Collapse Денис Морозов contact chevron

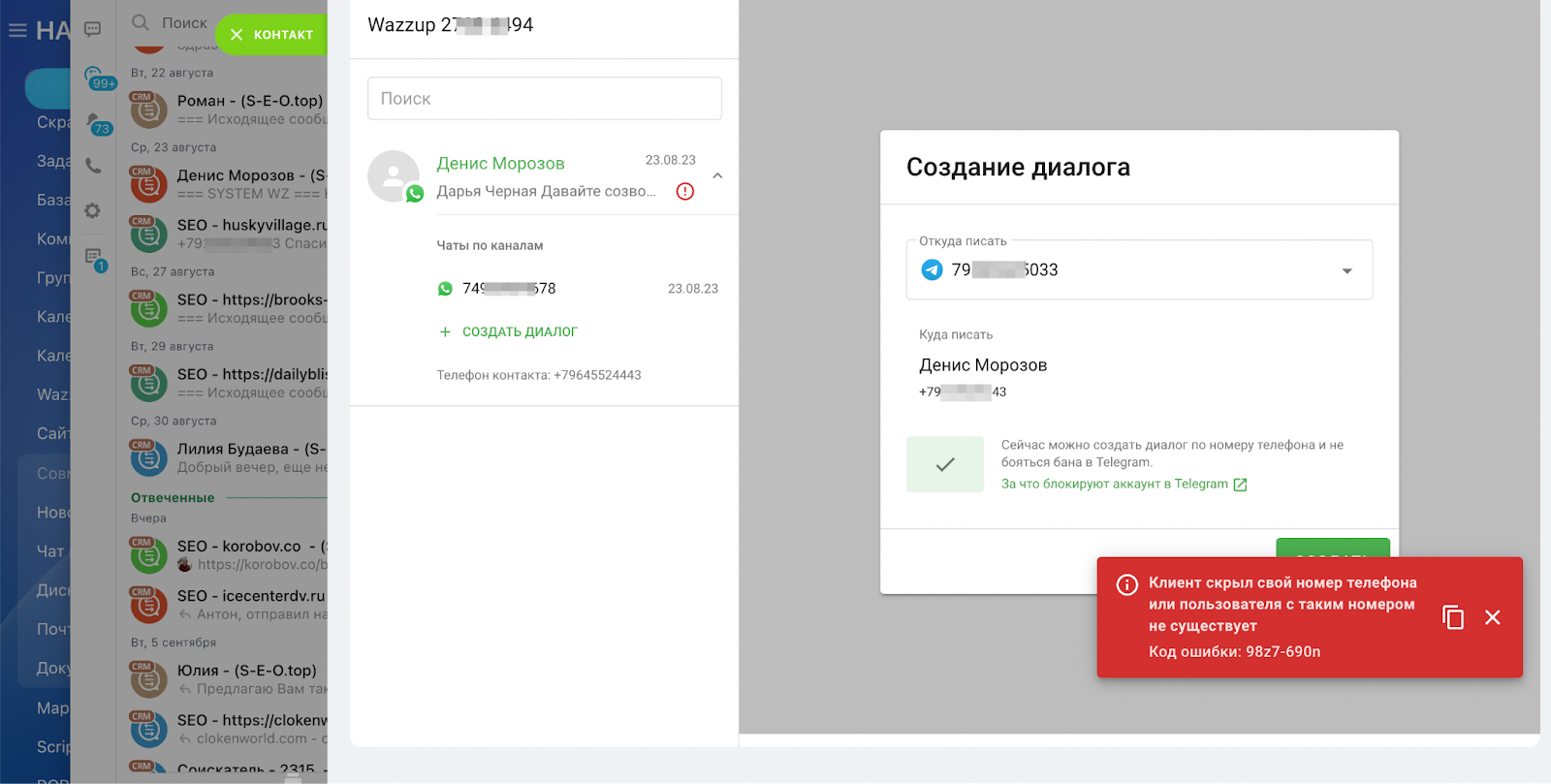click(717, 176)
